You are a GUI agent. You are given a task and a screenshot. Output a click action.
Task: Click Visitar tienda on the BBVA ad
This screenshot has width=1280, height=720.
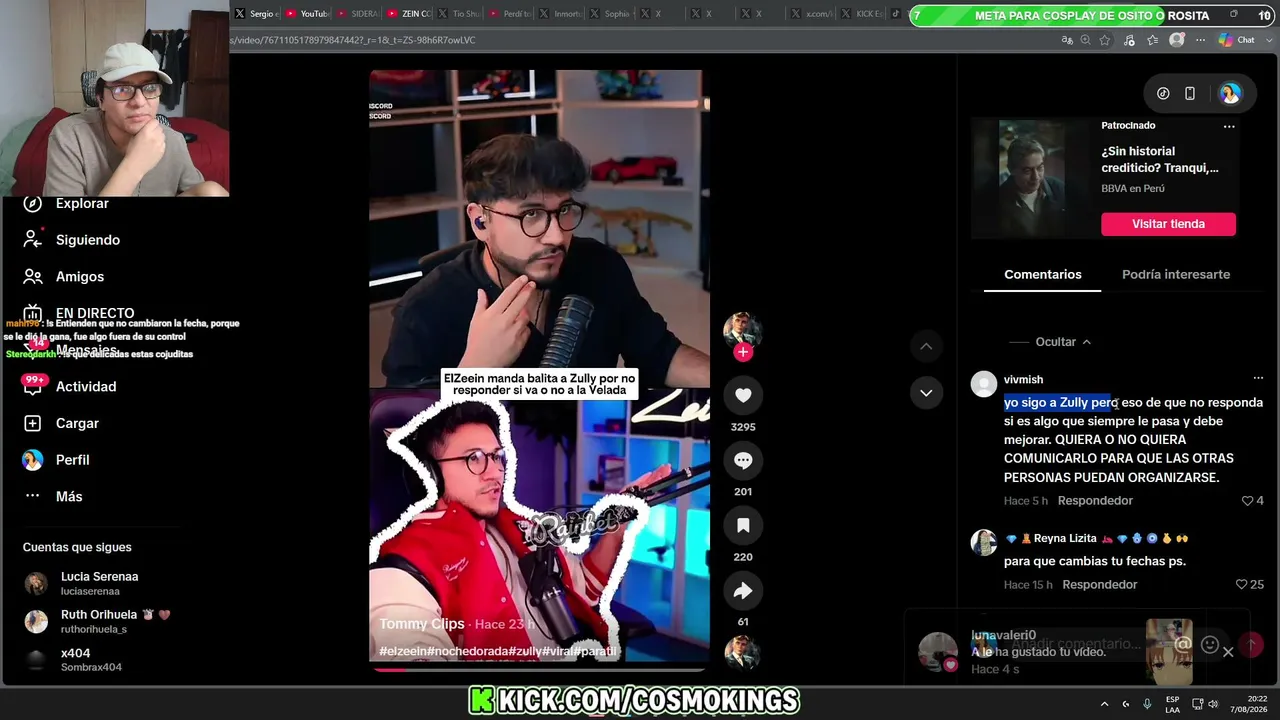[1168, 224]
